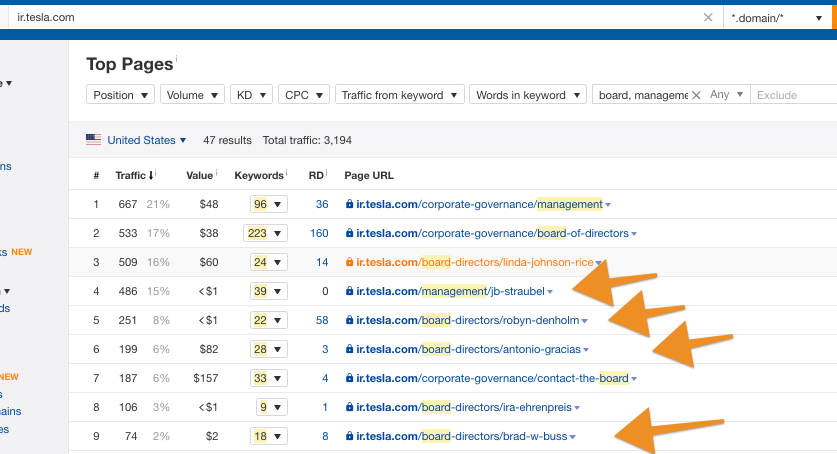
Task: Click the Exclude keywords input
Action: [x=794, y=95]
